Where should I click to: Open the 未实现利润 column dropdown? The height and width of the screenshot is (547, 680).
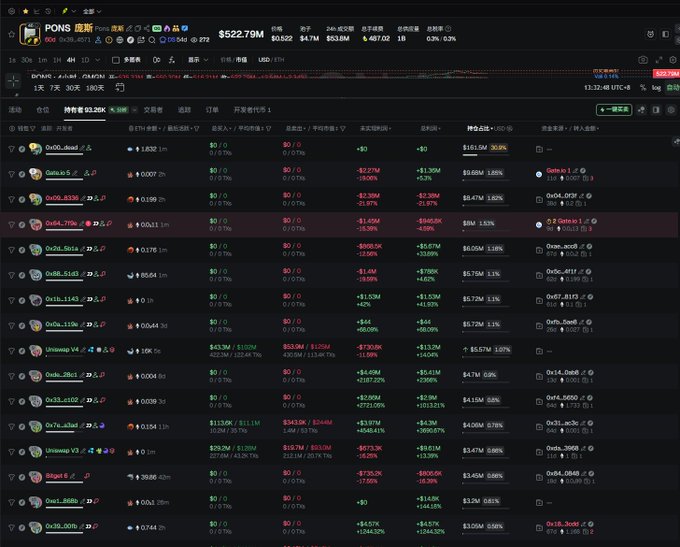(x=376, y=128)
